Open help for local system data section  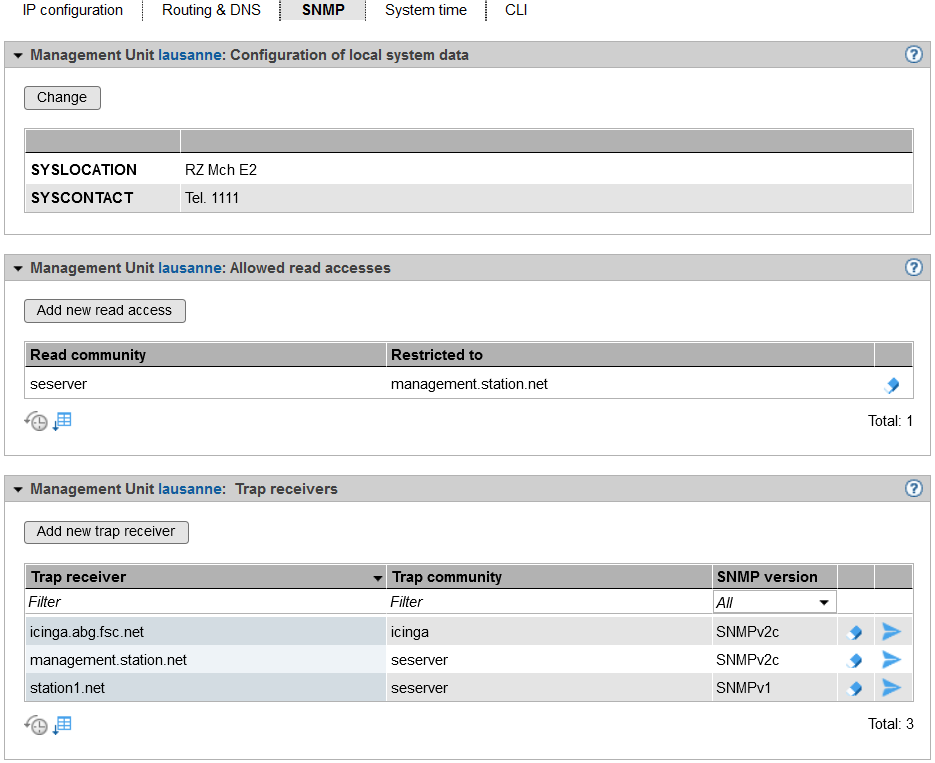pos(913,55)
